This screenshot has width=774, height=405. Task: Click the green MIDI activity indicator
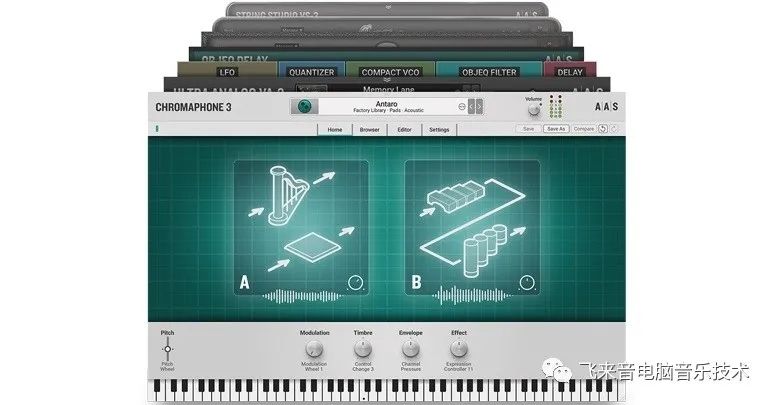[157, 129]
